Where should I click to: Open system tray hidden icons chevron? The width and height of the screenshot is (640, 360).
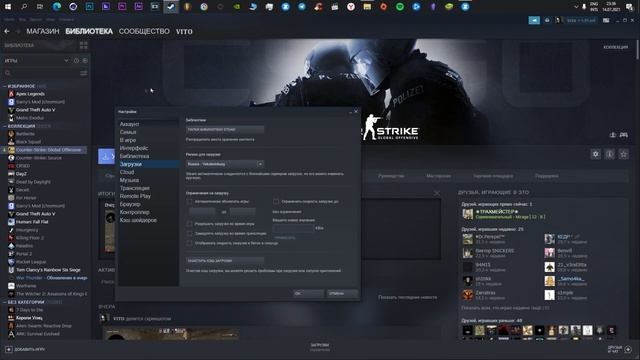576,7
